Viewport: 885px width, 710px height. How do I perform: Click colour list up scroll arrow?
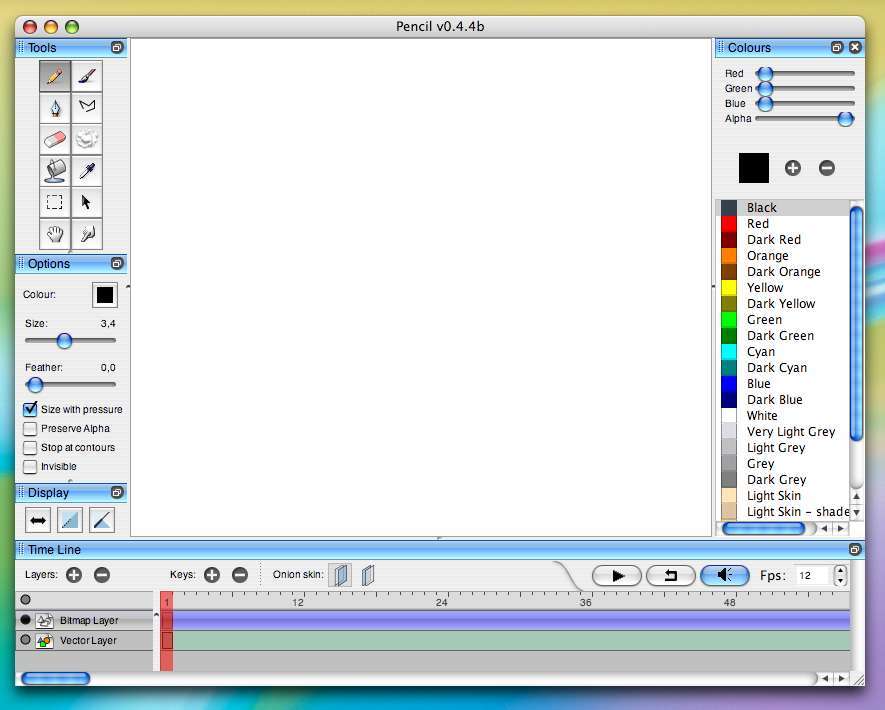[857, 497]
